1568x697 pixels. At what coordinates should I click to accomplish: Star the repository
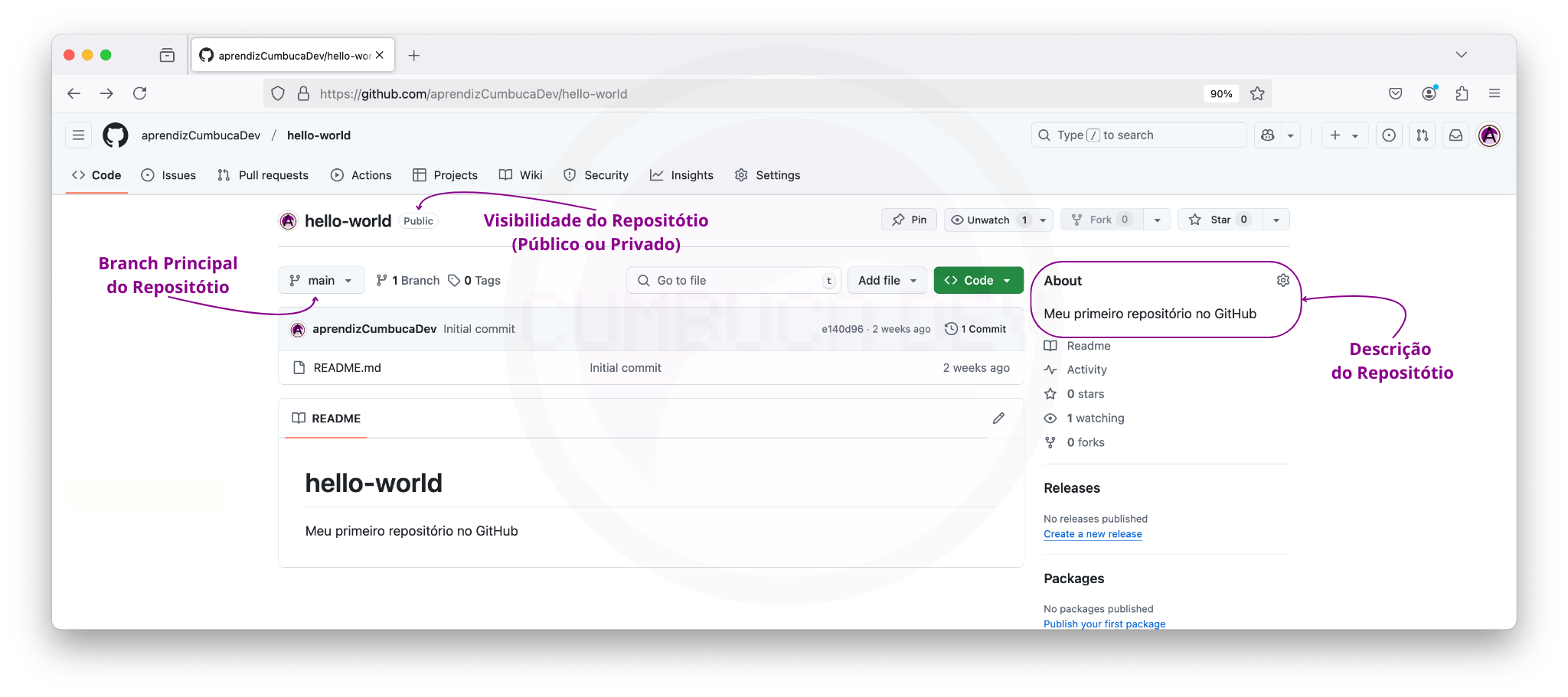pos(1219,220)
